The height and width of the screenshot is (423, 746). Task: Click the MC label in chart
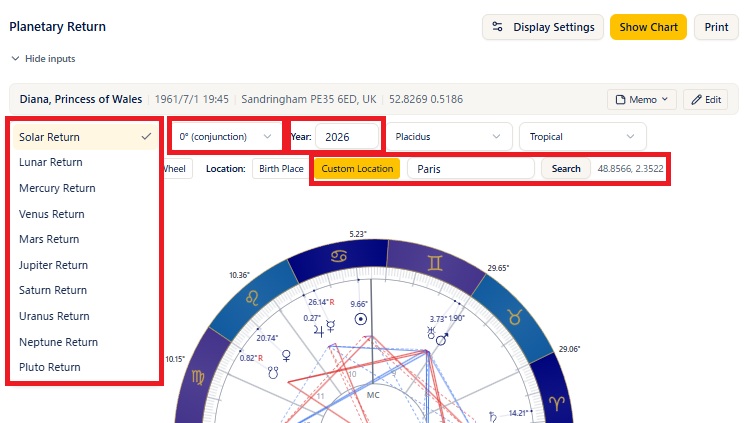[x=373, y=395]
